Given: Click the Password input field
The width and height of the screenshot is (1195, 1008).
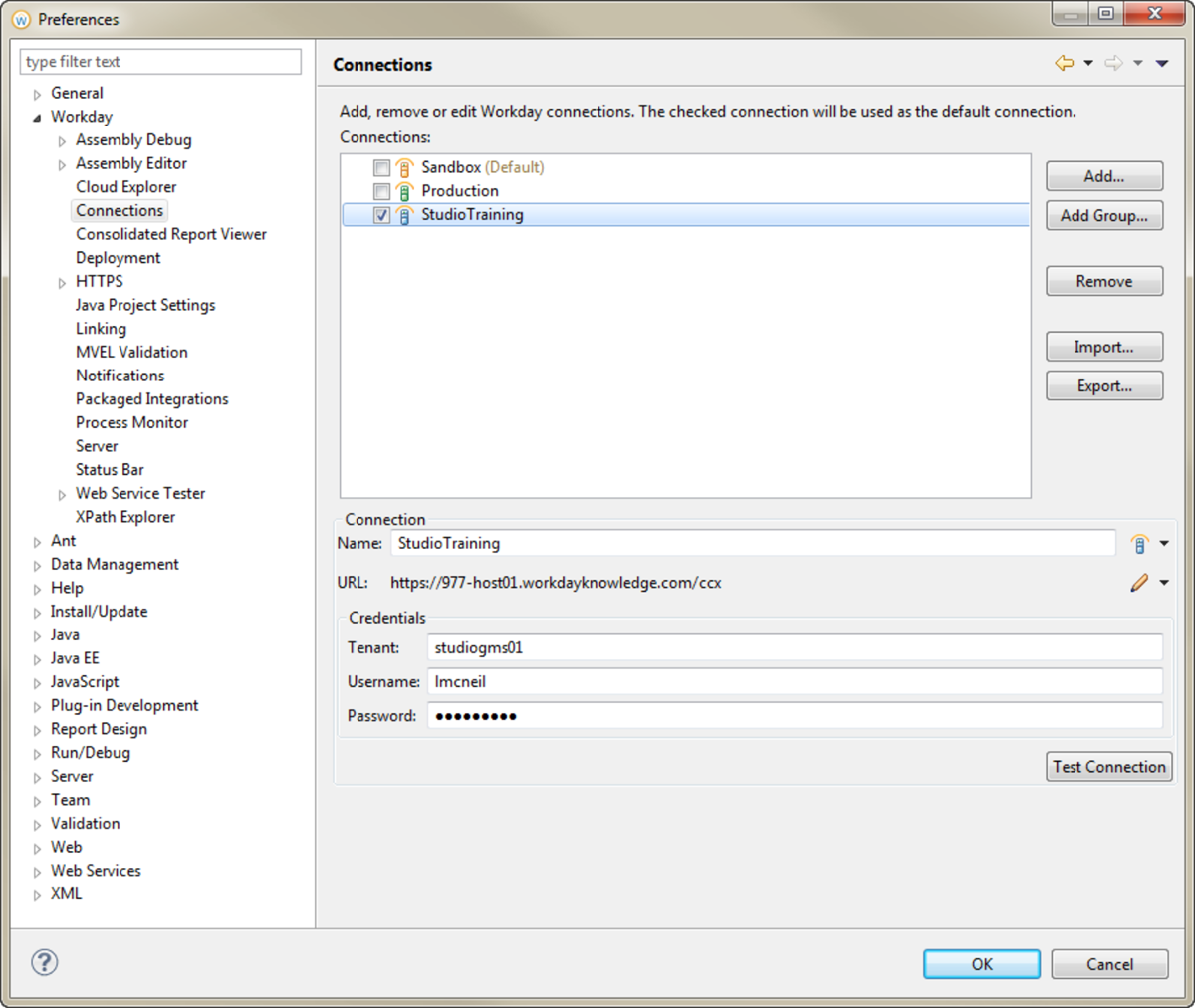Looking at the screenshot, I should coord(795,715).
